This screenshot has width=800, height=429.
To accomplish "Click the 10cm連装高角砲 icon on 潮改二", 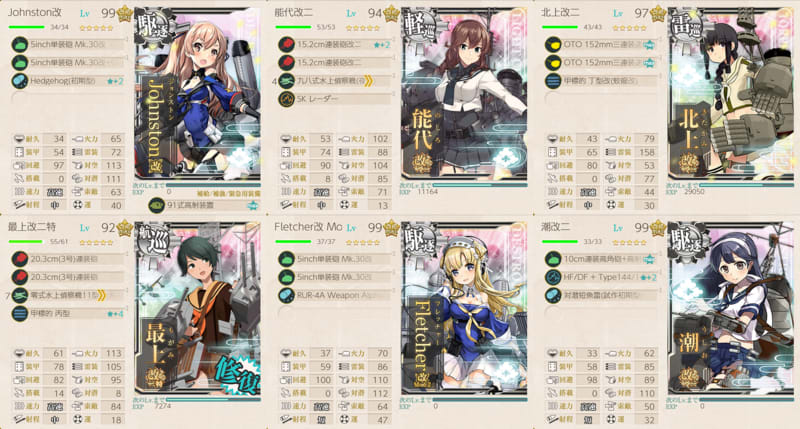I will tap(553, 259).
